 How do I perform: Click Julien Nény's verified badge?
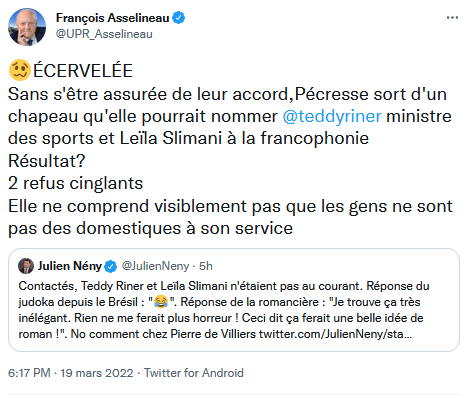(111, 266)
